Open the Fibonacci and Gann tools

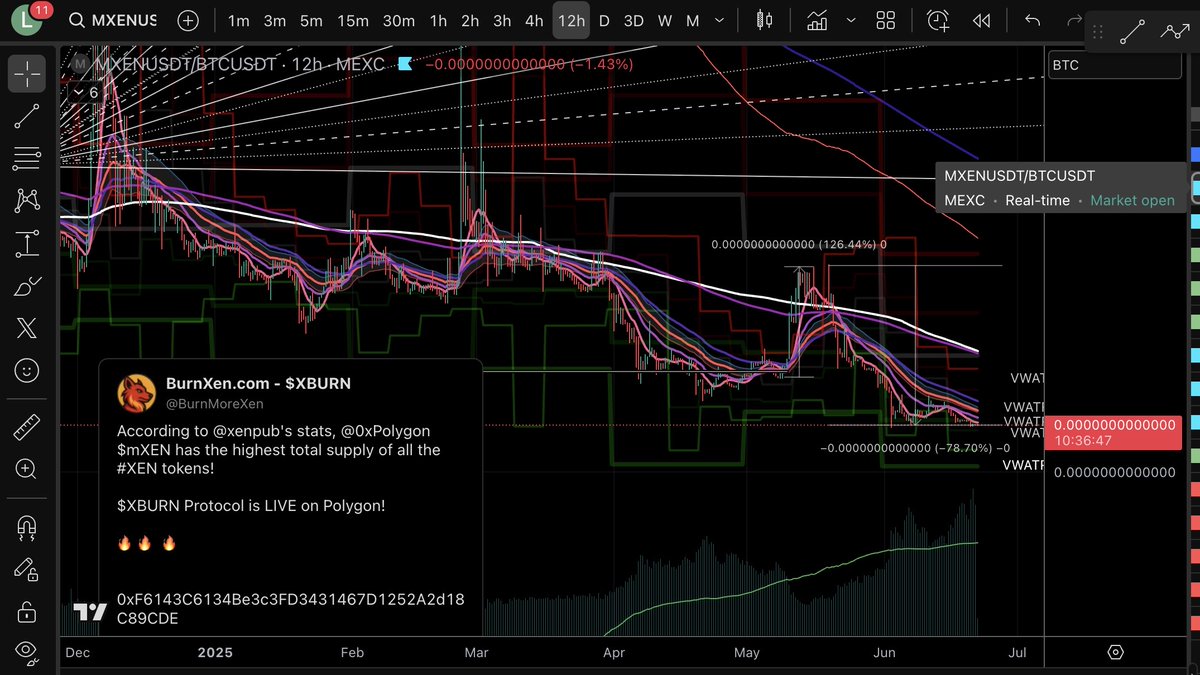click(27, 158)
